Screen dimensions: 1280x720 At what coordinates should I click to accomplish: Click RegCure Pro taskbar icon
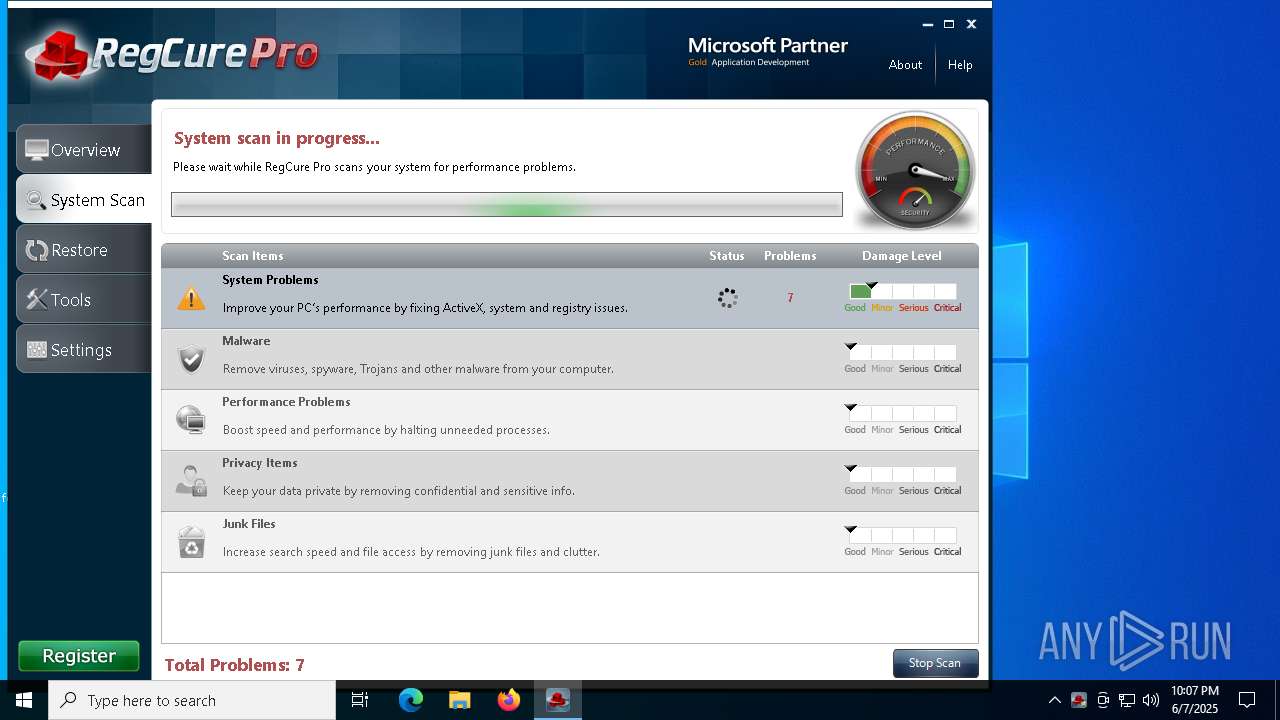tap(558, 700)
